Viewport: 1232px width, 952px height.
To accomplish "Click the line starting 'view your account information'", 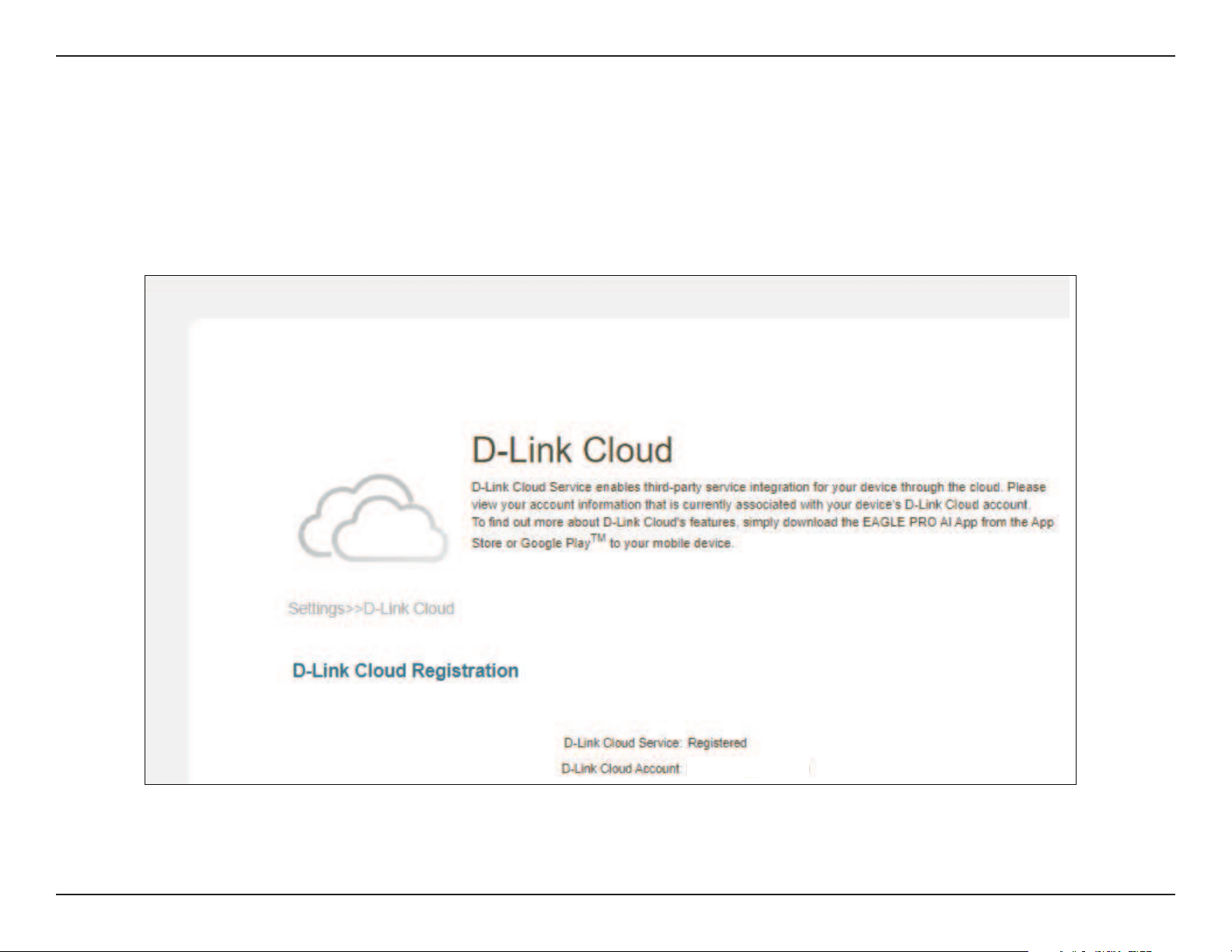I will [751, 504].
